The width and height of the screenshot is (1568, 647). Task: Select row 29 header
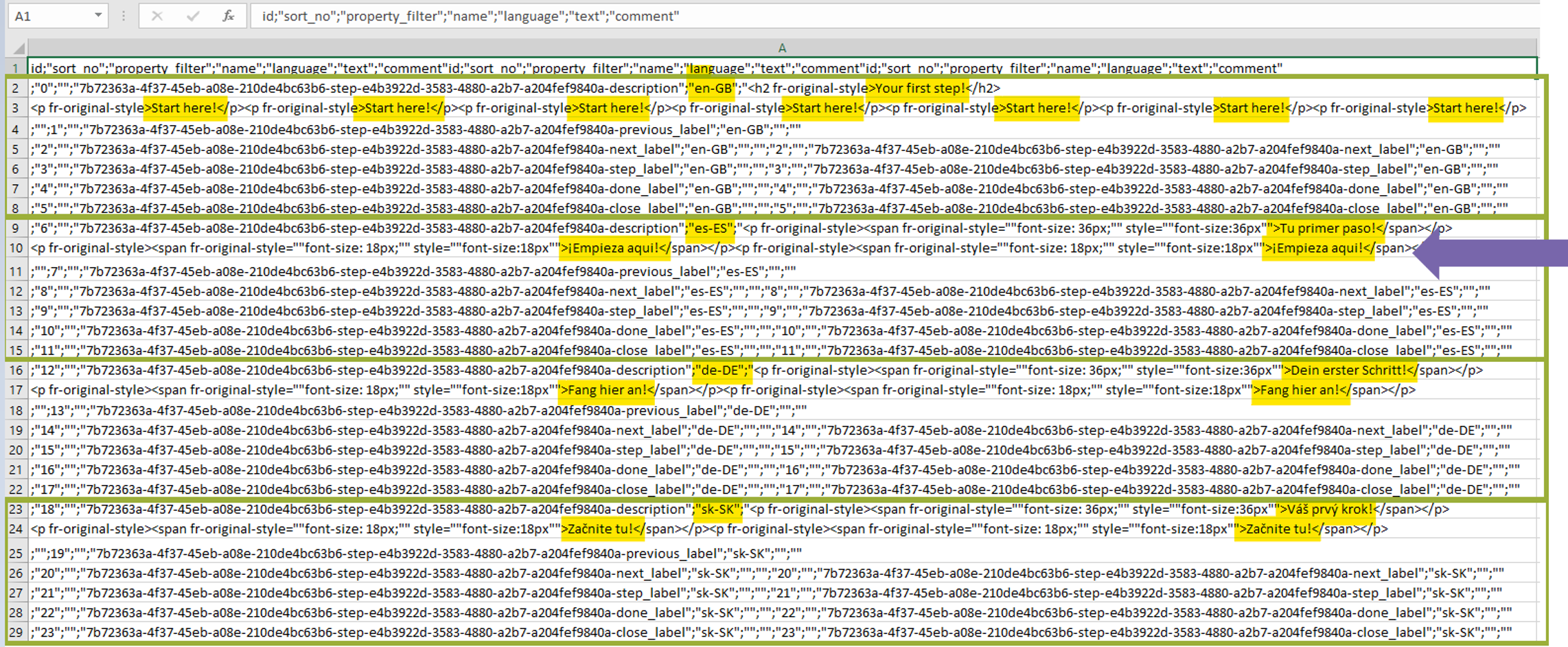click(15, 633)
